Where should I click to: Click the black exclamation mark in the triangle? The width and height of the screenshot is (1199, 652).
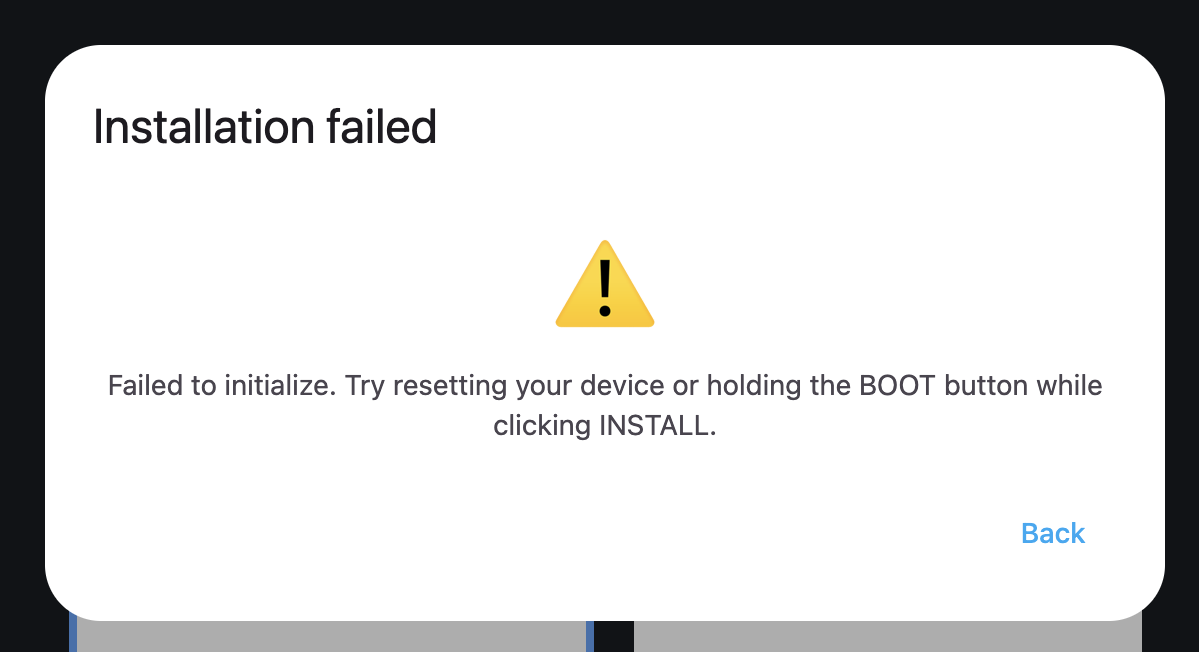(x=605, y=288)
